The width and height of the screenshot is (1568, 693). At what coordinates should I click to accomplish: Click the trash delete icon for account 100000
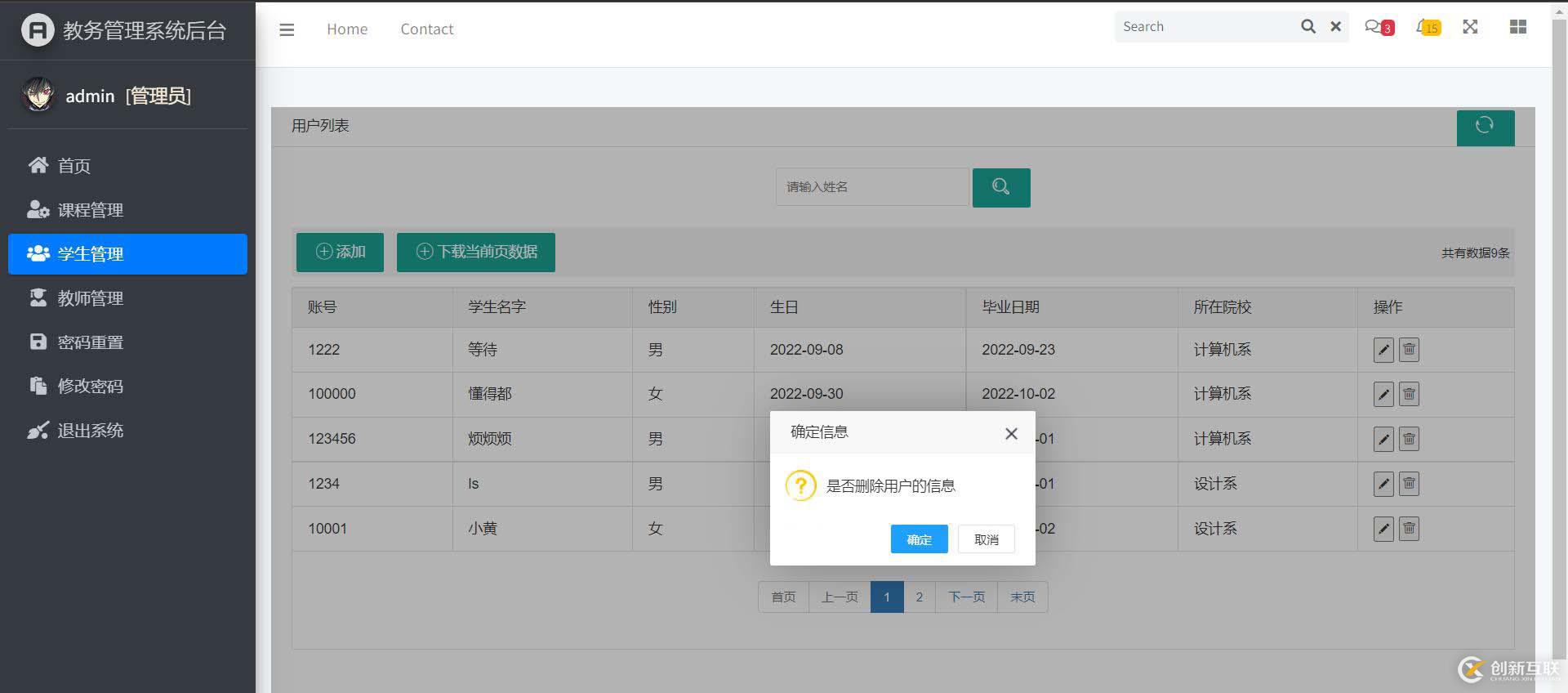tap(1409, 394)
